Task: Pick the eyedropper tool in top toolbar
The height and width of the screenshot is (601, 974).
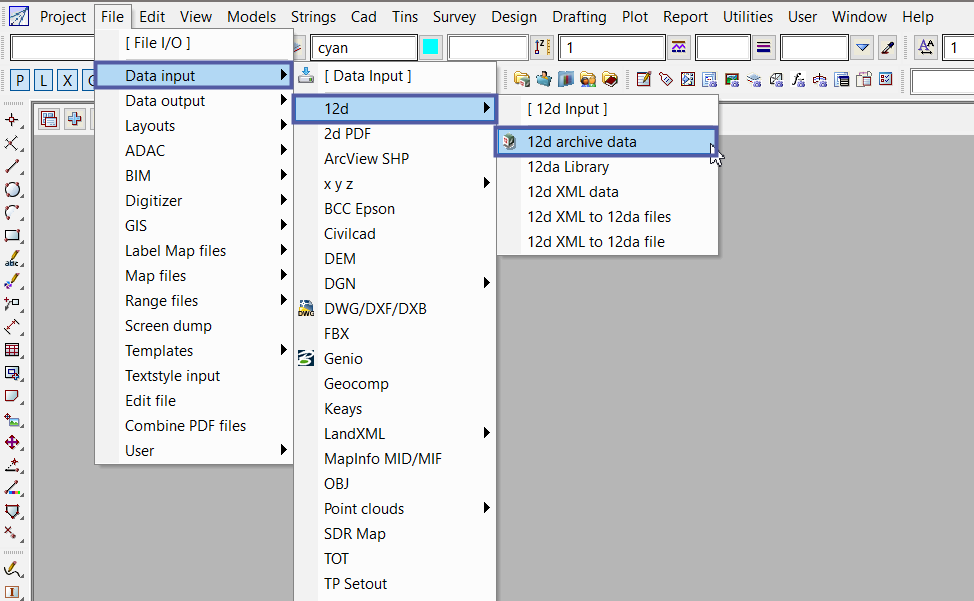Action: pyautogui.click(x=887, y=48)
